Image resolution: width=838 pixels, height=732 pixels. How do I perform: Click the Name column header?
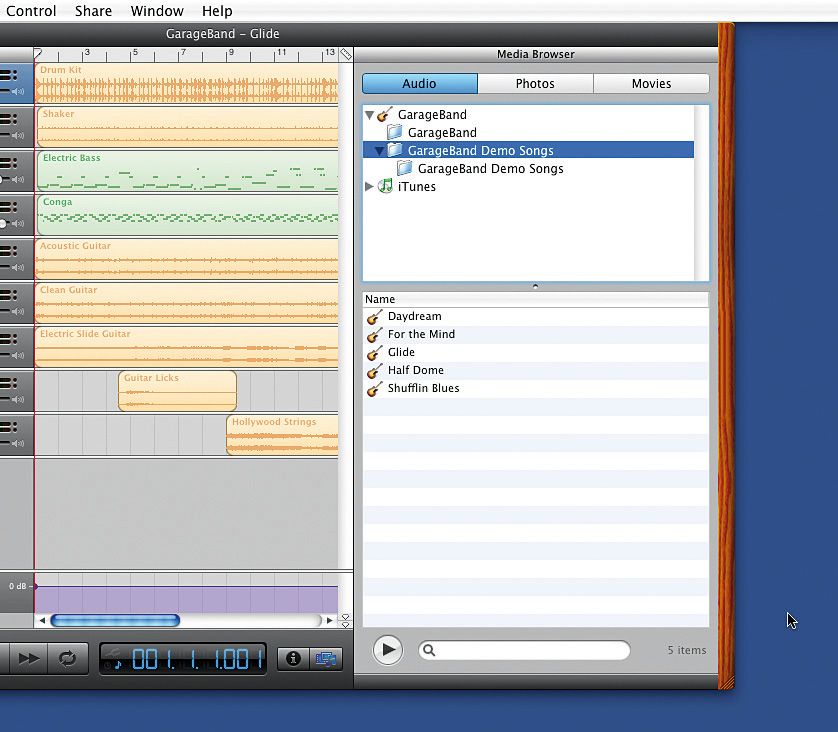[536, 299]
